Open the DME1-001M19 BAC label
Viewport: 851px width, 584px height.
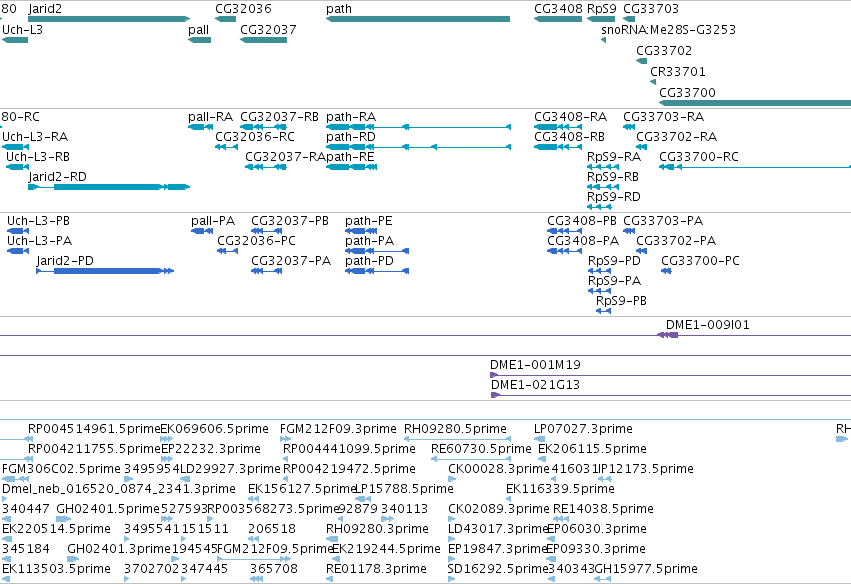(x=535, y=365)
